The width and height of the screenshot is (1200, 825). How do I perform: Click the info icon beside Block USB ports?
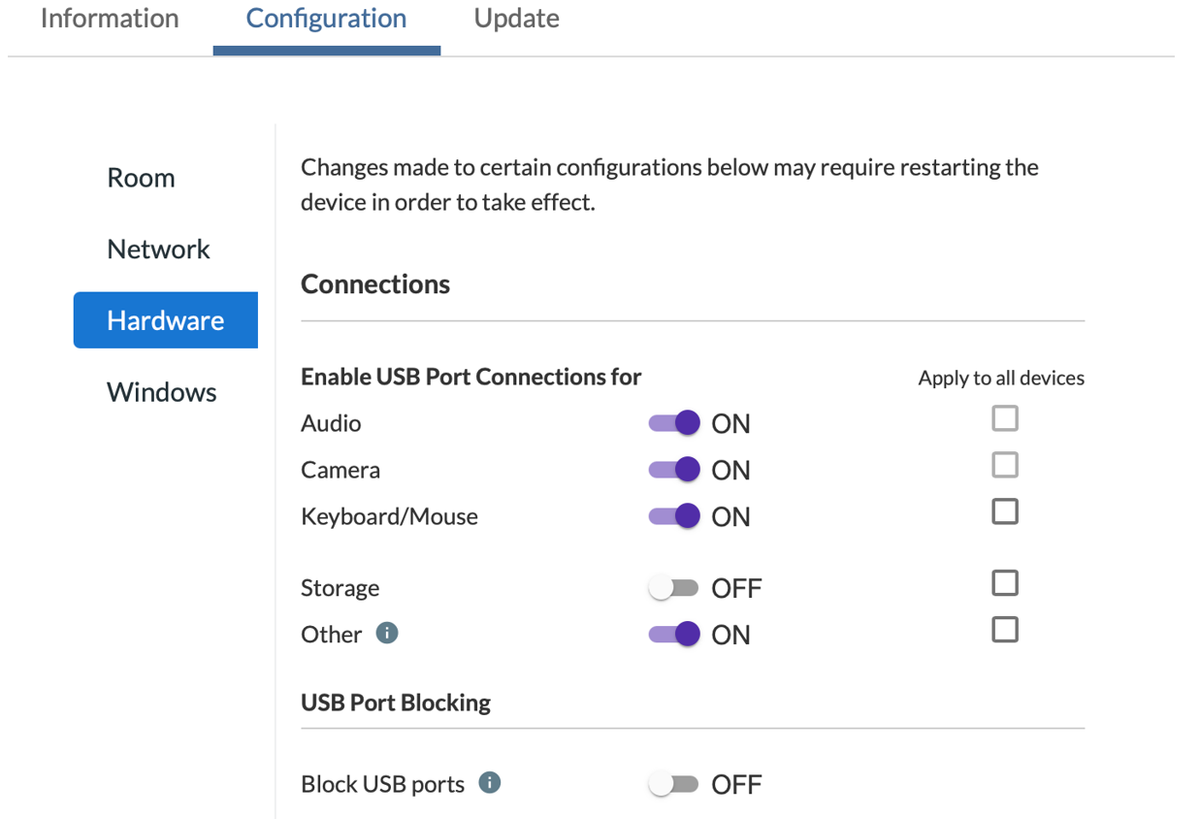[489, 783]
